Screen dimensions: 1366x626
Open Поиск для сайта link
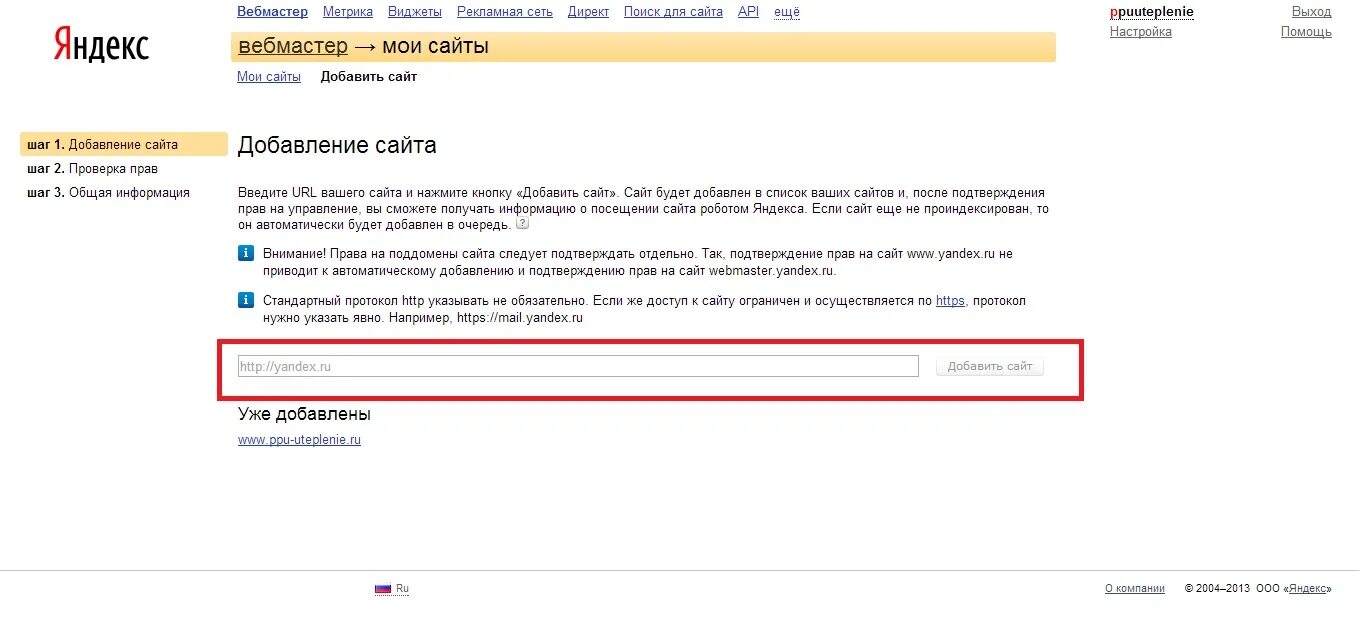pyautogui.click(x=673, y=12)
